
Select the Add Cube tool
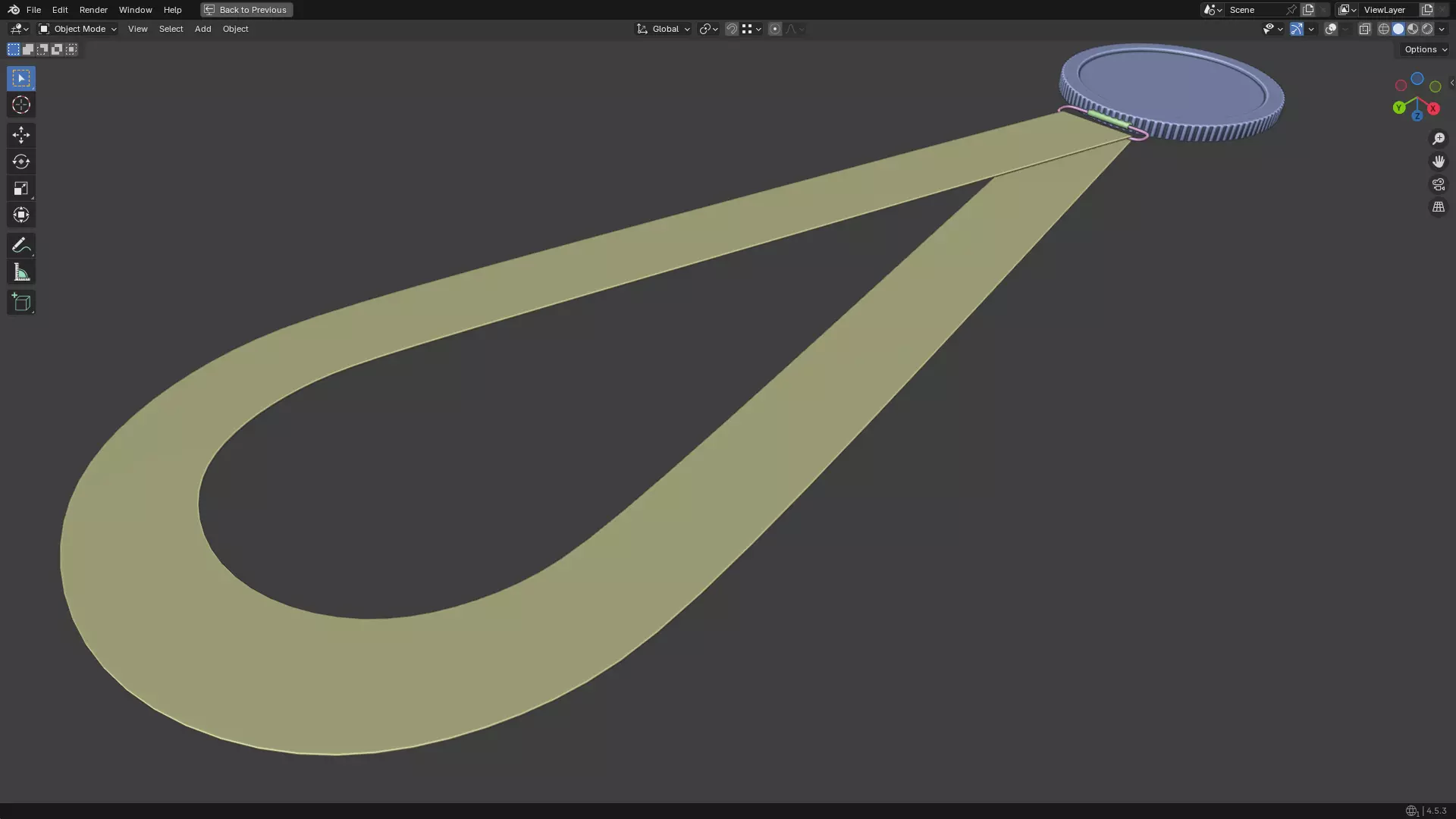pos(20,303)
